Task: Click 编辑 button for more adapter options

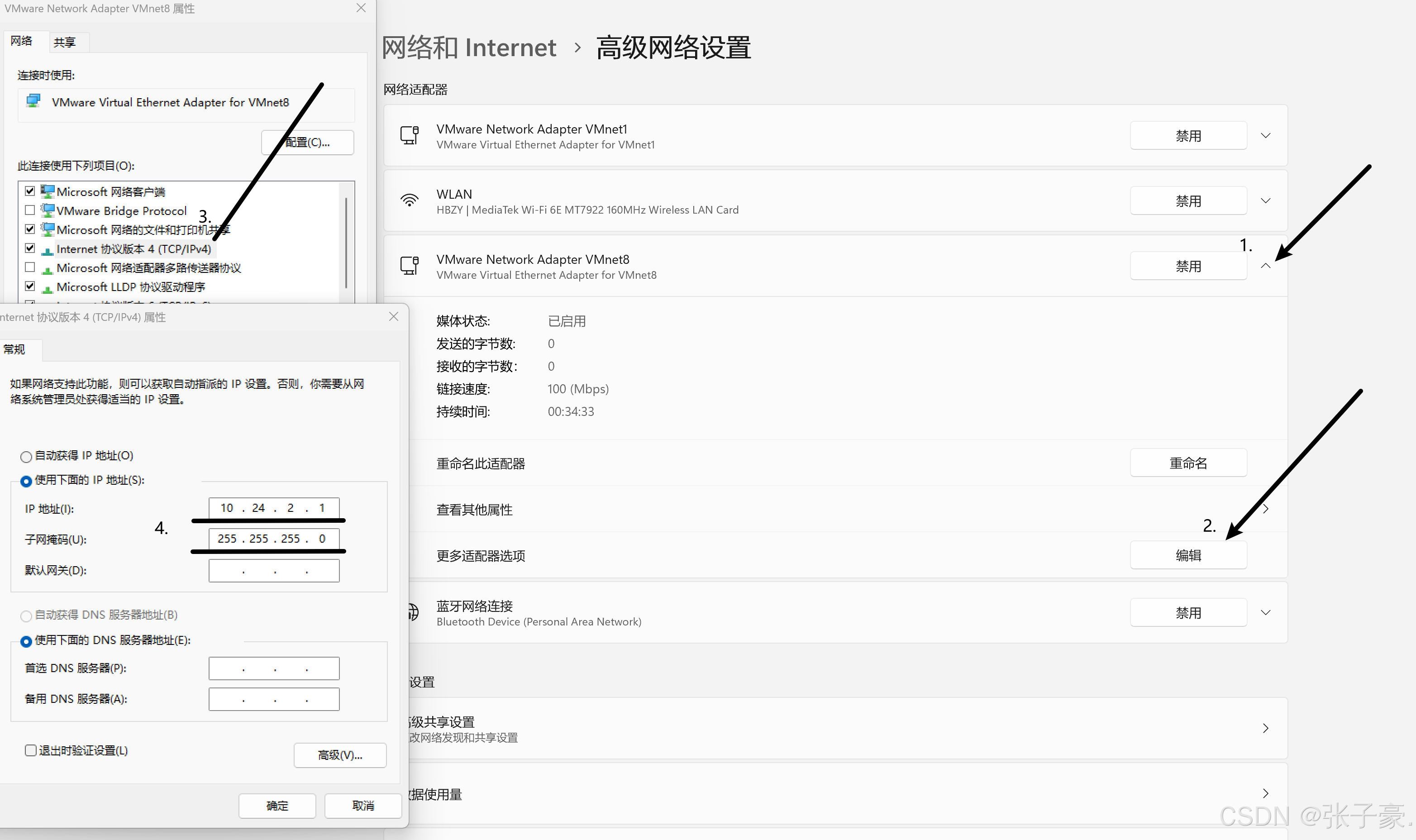Action: [1188, 556]
